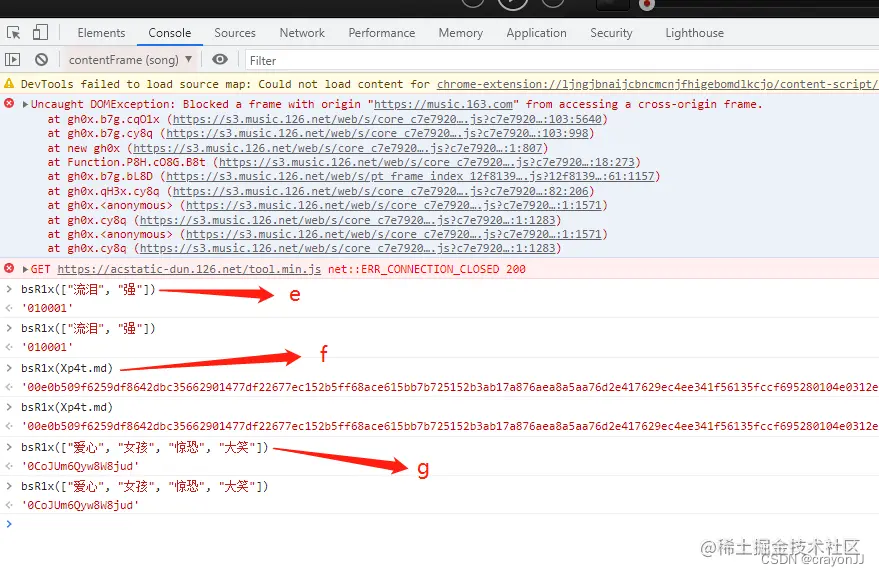This screenshot has width=879, height=576.
Task: Open stack link for gh0x.b7g.cq01x
Action: click(387, 119)
